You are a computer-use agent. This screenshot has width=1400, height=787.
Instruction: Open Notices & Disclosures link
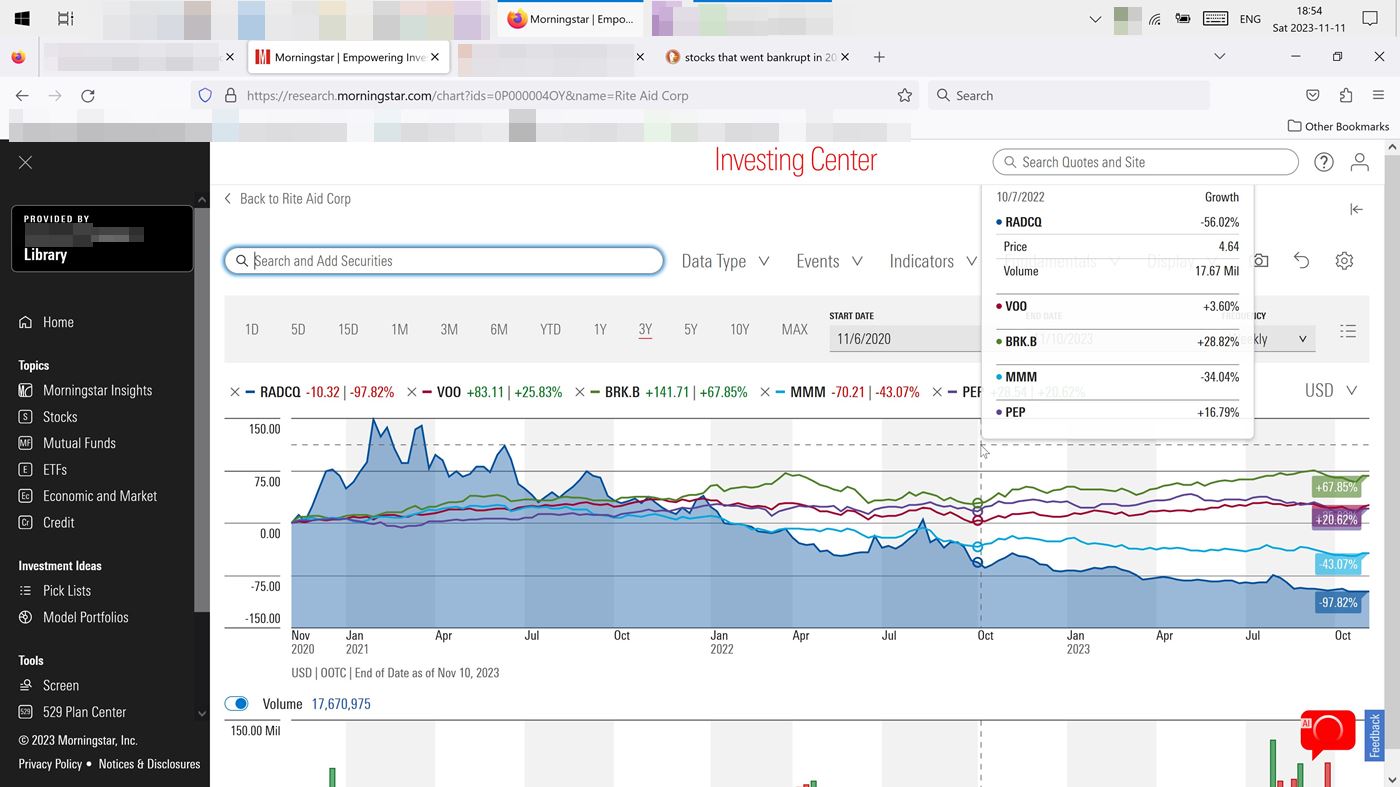point(149,764)
